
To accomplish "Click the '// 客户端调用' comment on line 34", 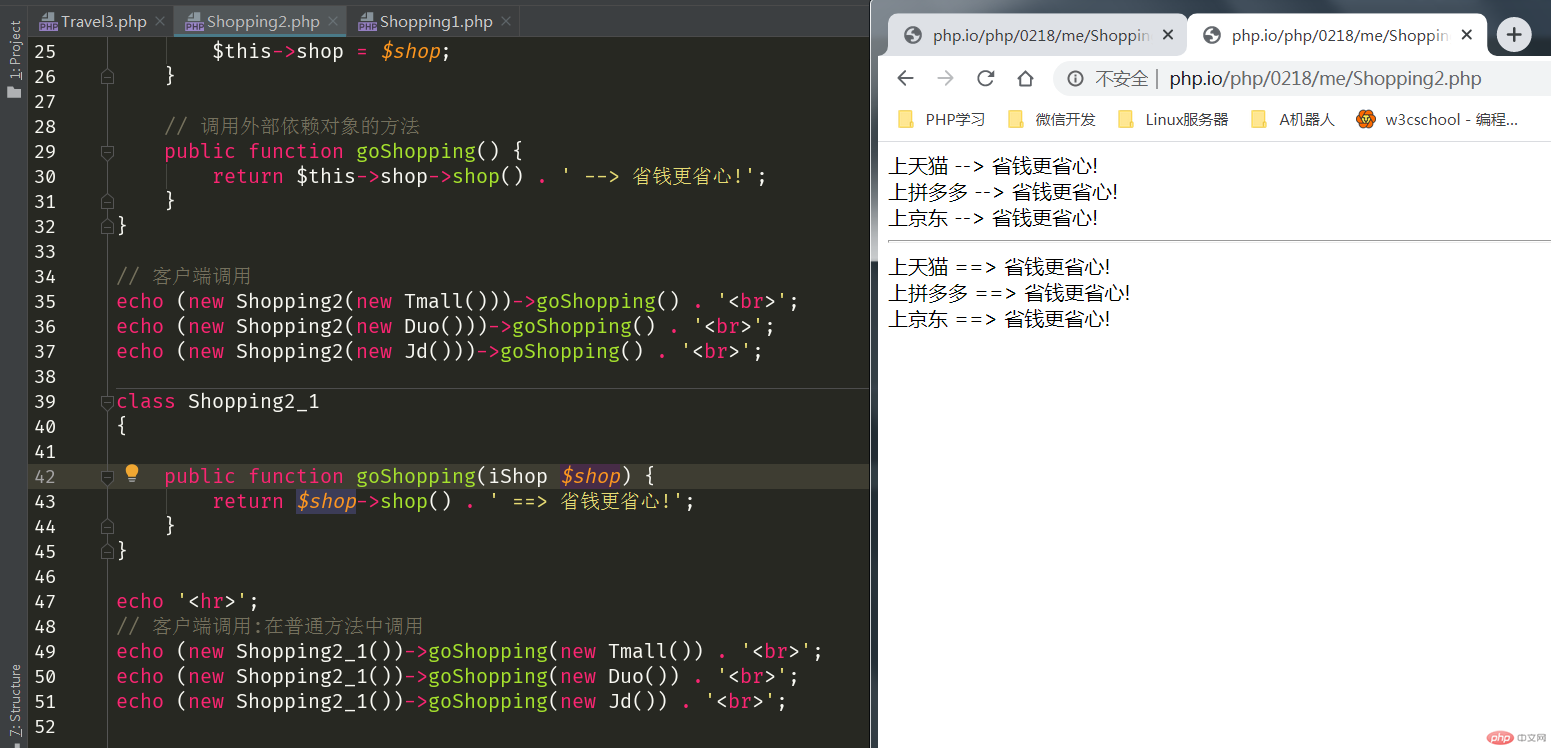I will pyautogui.click(x=183, y=276).
